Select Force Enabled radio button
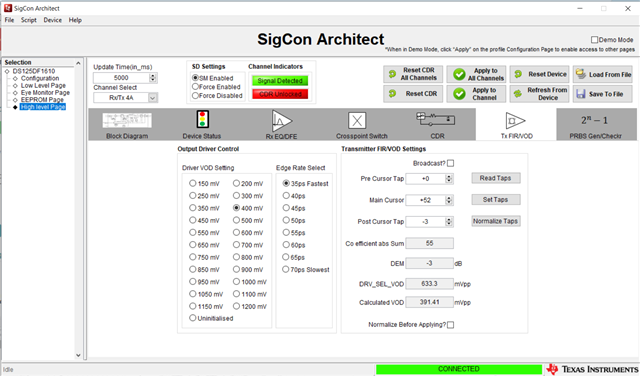 [x=195, y=87]
